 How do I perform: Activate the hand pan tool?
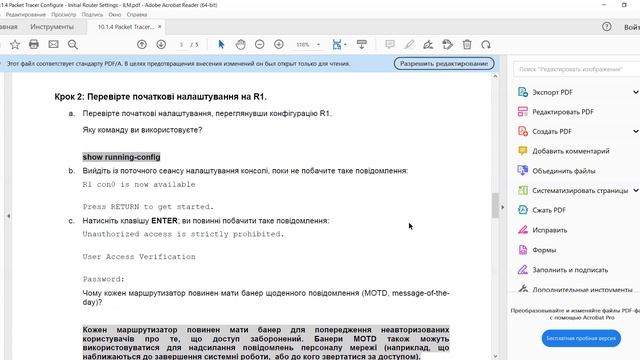pos(240,44)
